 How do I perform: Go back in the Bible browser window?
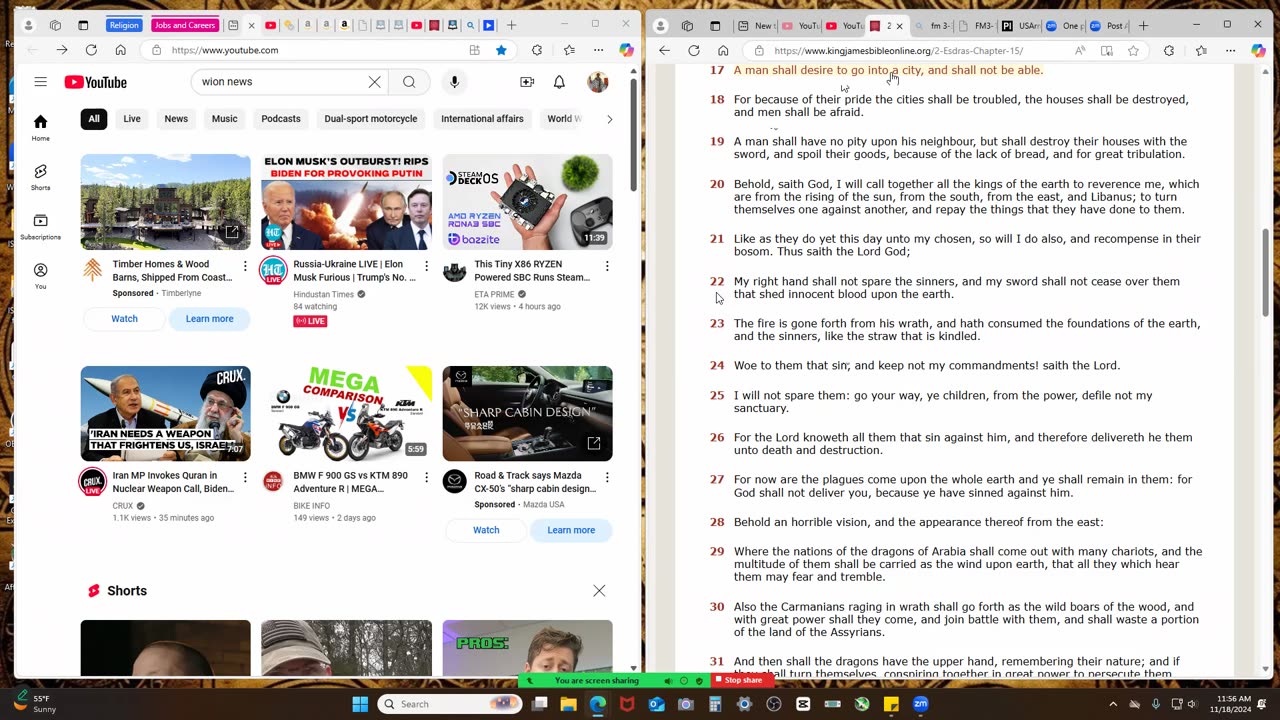pos(665,50)
